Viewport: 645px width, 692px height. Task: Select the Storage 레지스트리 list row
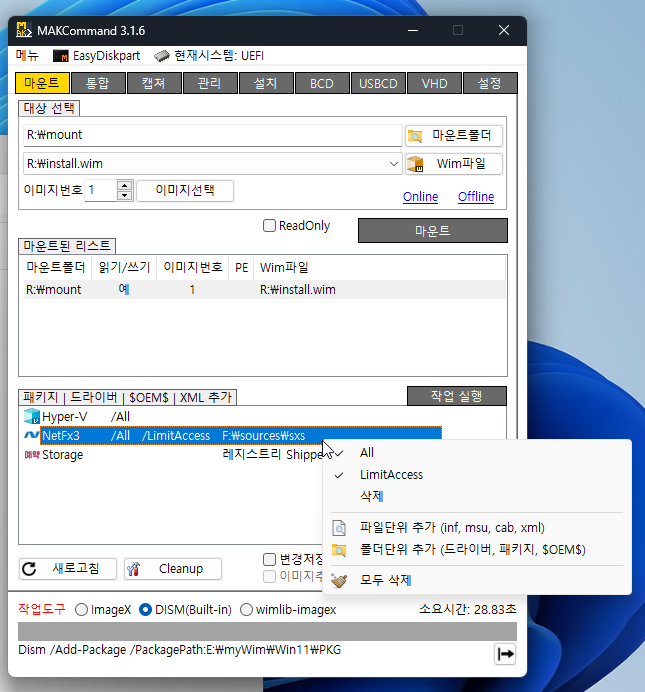pos(173,455)
